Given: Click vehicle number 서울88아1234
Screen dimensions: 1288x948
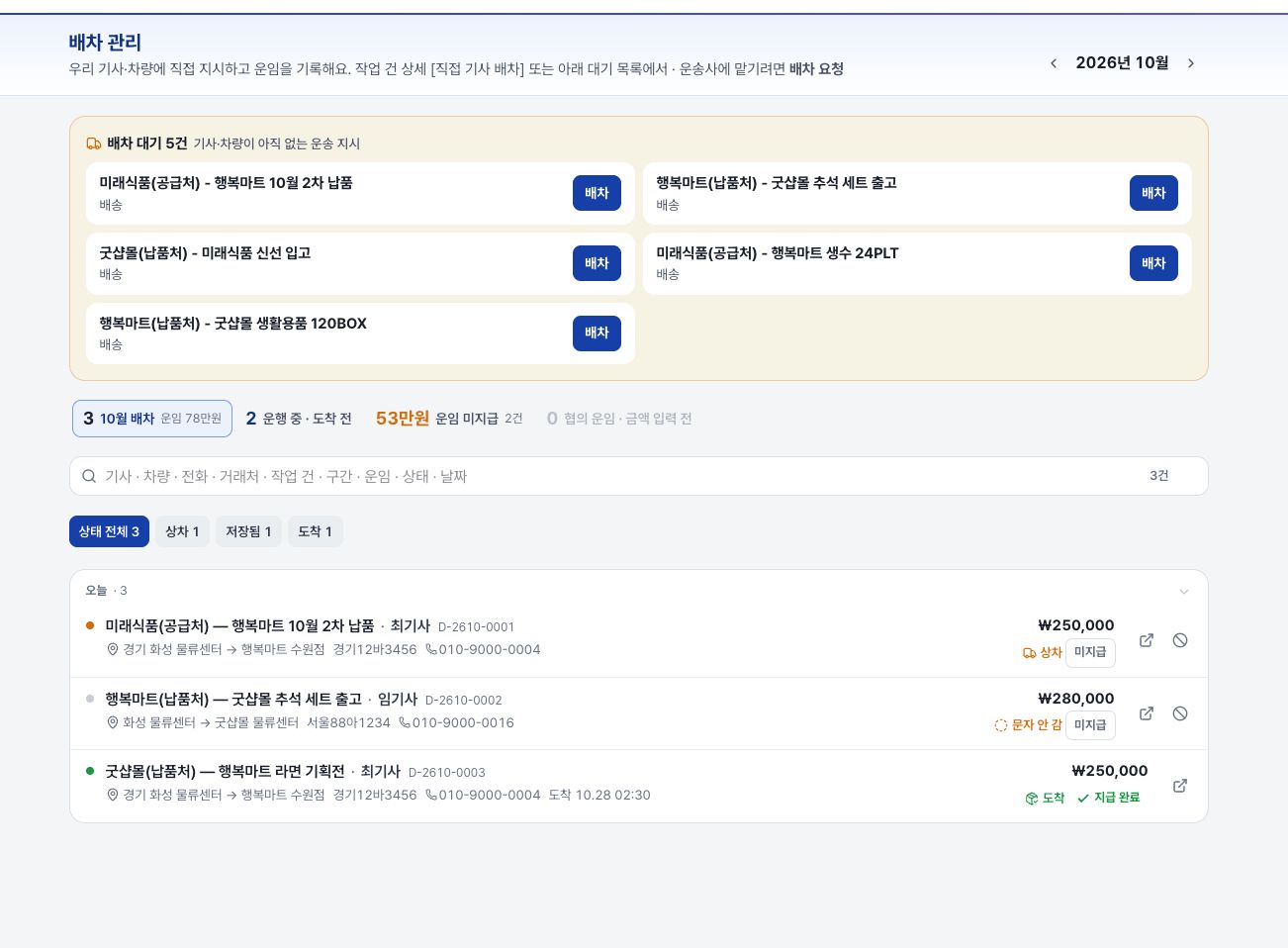Looking at the screenshot, I should point(348,722).
